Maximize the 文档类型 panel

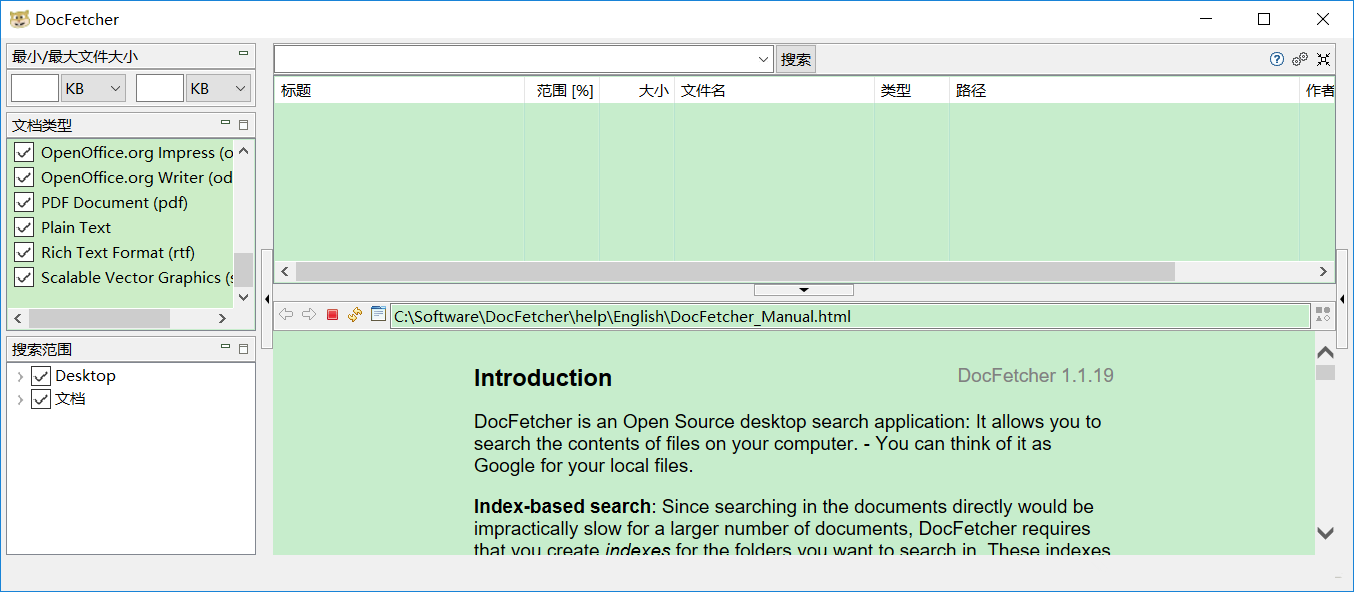click(243, 125)
